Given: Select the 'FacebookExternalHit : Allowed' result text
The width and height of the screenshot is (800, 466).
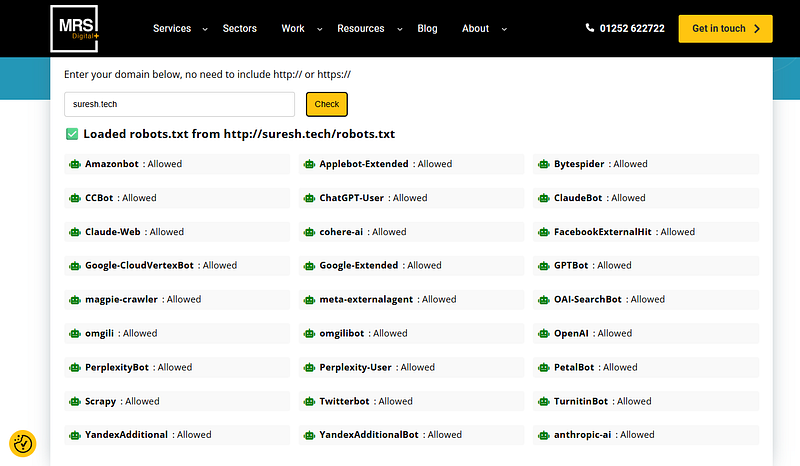Looking at the screenshot, I should point(624,232).
